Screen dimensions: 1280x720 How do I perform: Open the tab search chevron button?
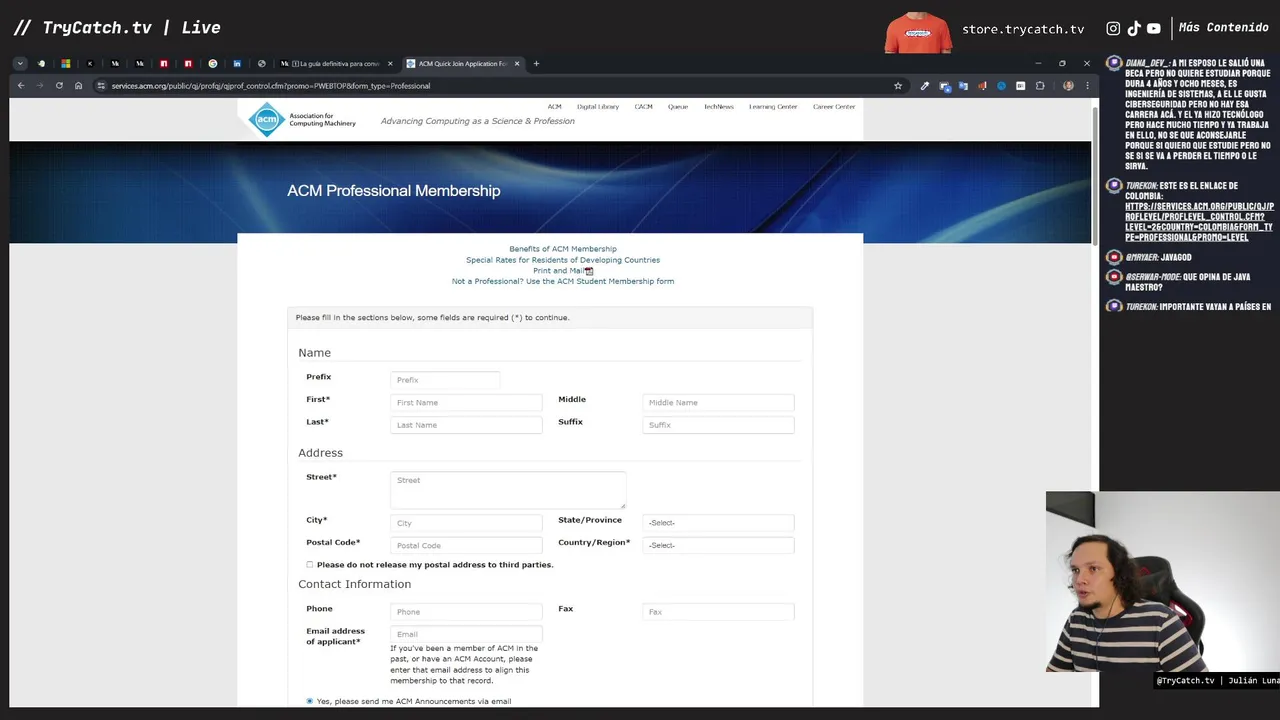point(19,64)
